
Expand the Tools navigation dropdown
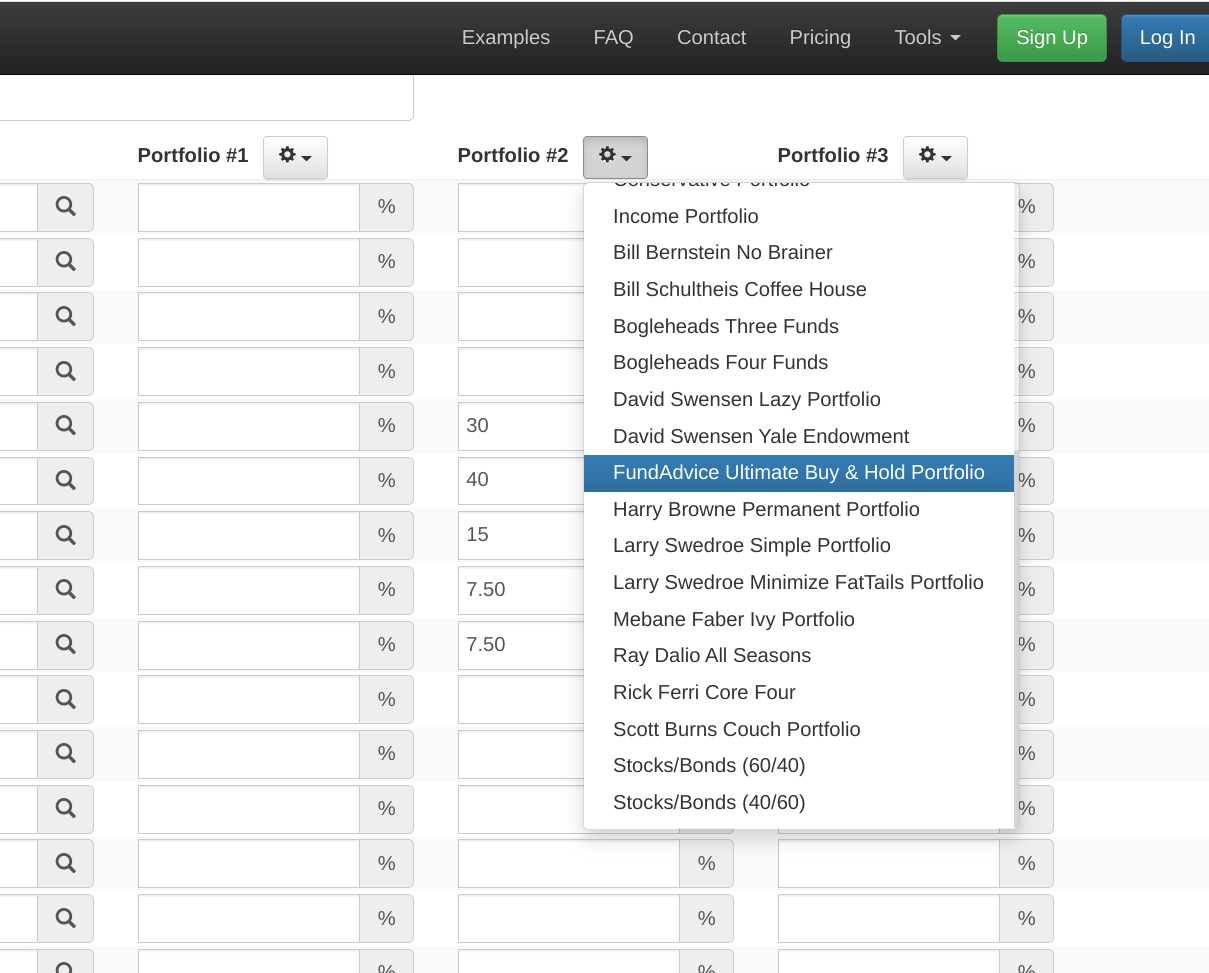pos(927,37)
